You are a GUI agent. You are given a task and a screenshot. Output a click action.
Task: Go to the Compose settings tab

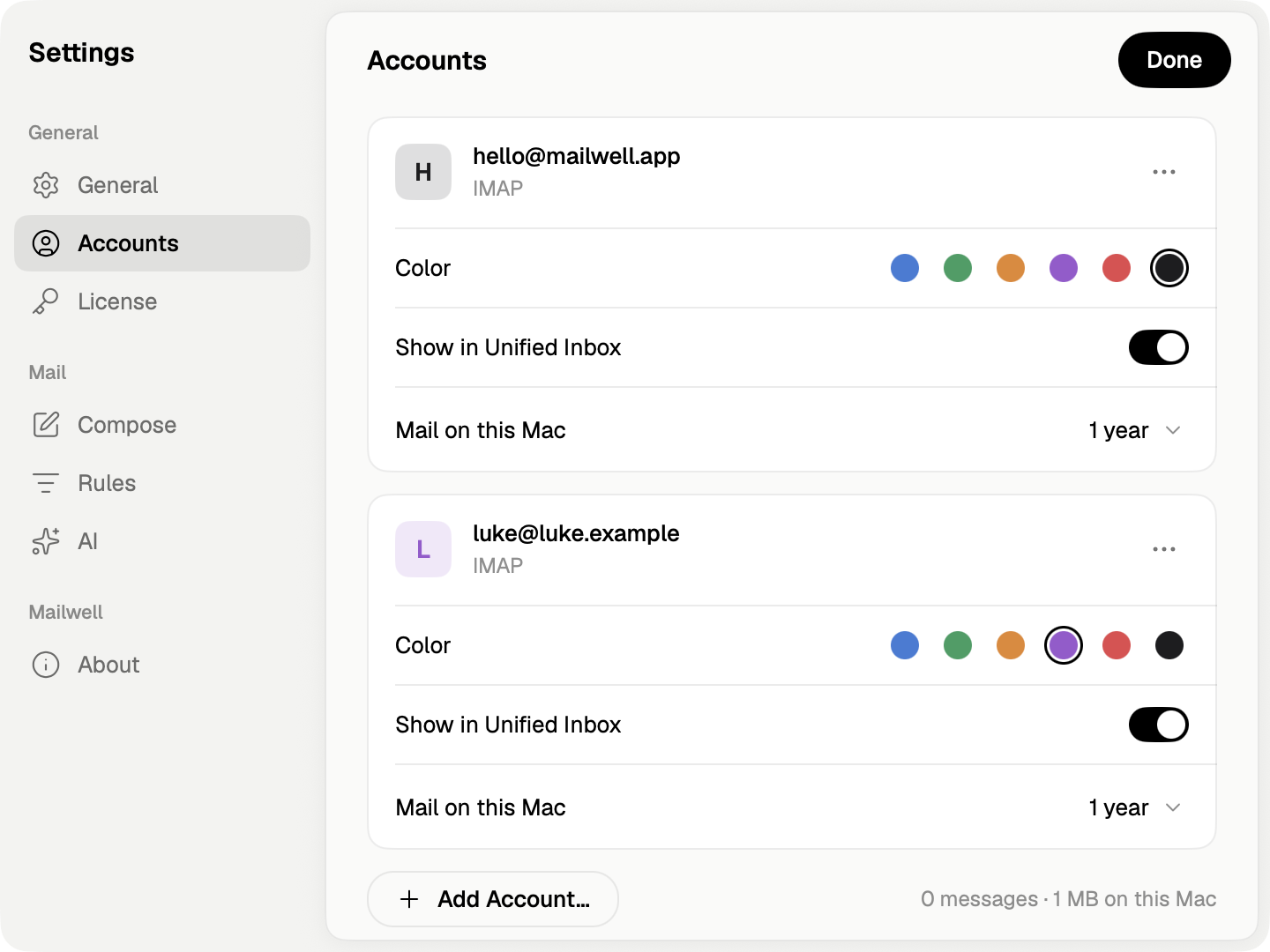pos(162,425)
